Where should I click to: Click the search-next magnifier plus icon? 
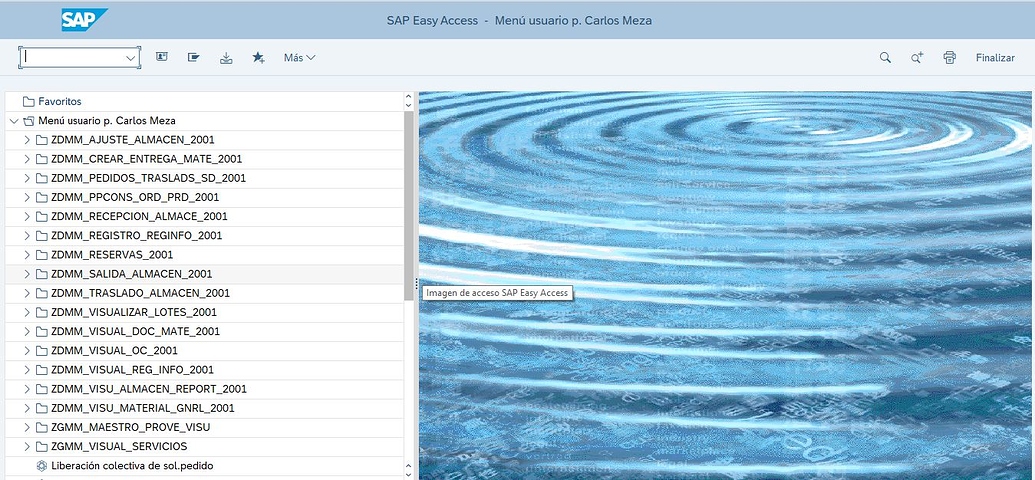coord(917,57)
